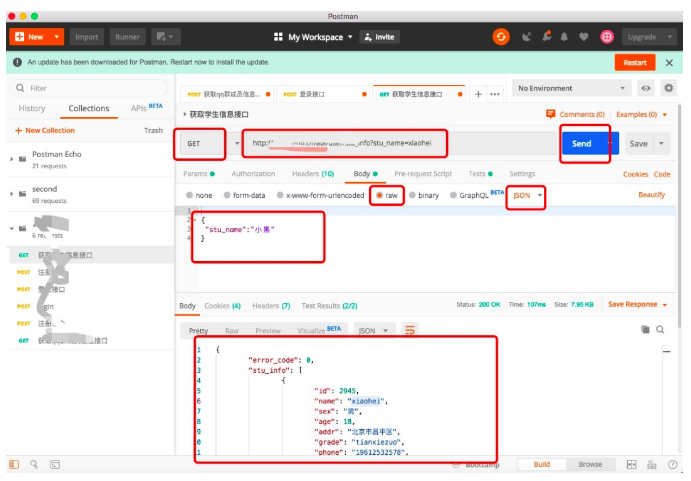Viewport: 691px width, 481px height.
Task: Open the Headers (10) request tab
Action: point(313,174)
